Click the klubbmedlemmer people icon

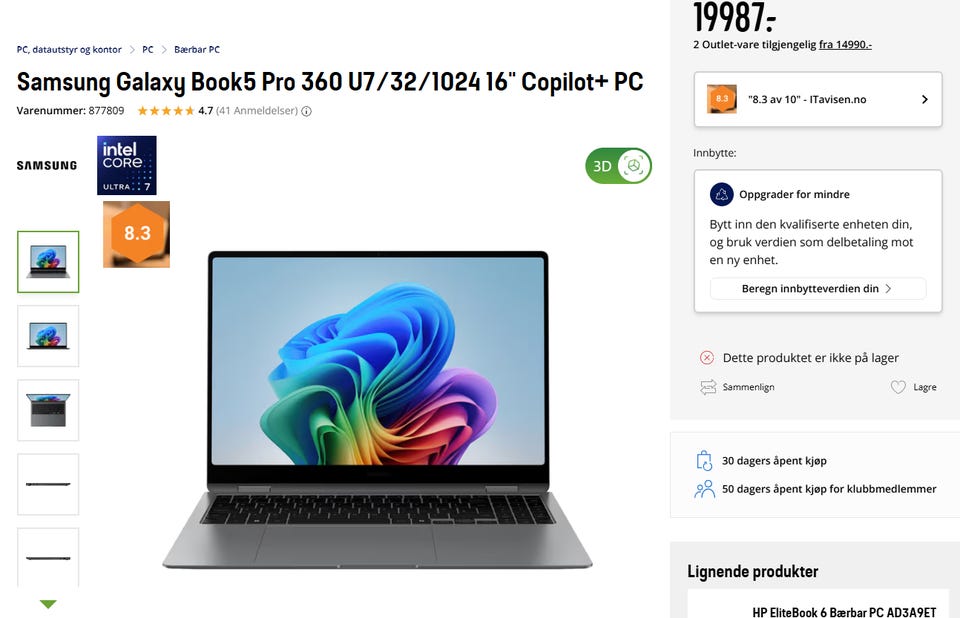[x=705, y=489]
